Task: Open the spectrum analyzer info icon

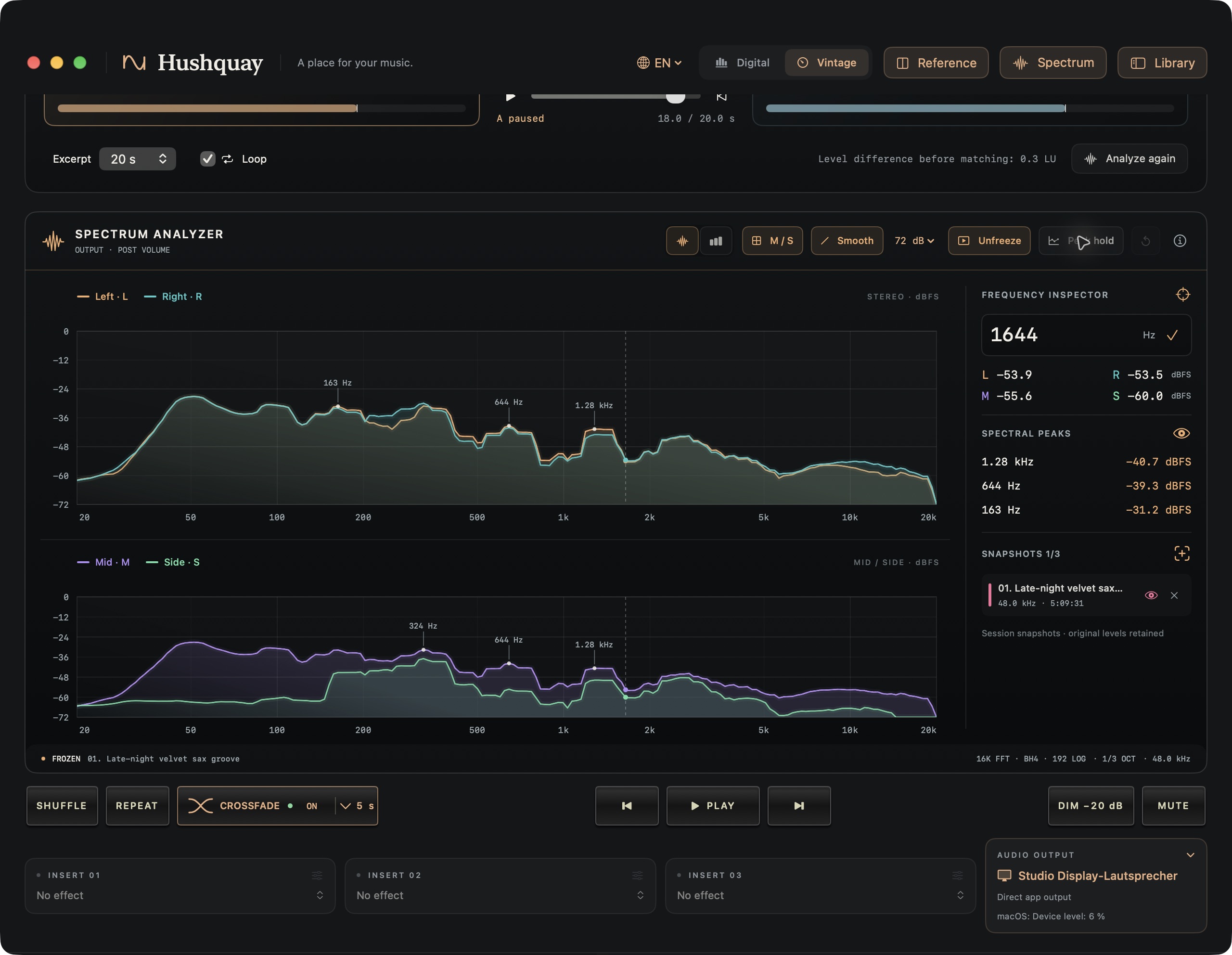Action: pyautogui.click(x=1180, y=241)
